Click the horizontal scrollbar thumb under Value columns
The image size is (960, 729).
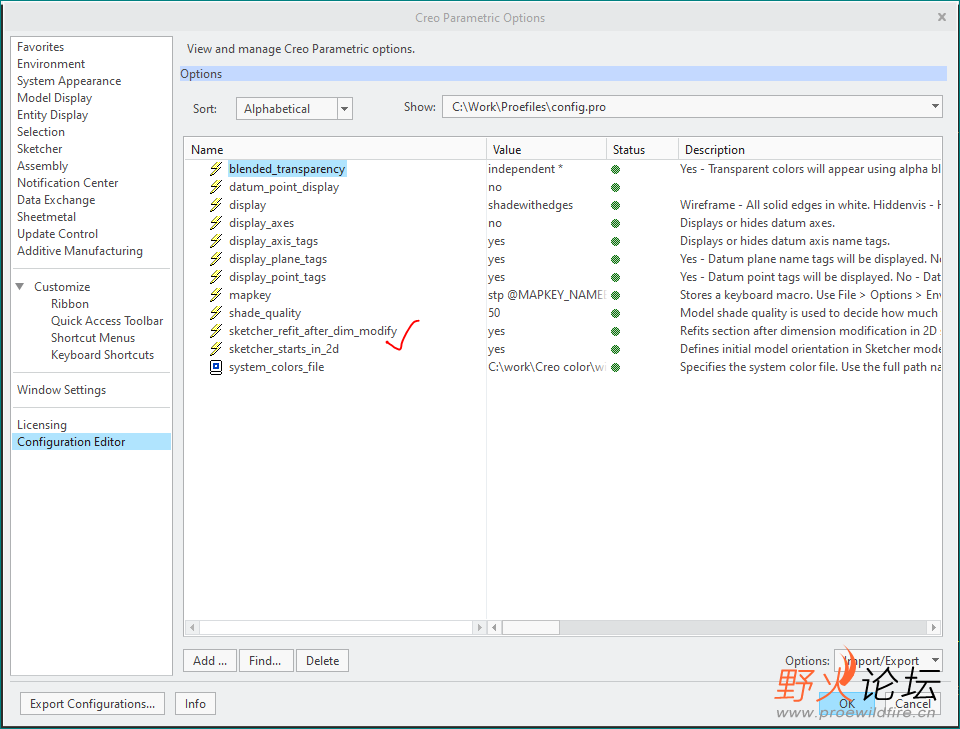pyautogui.click(x=531, y=627)
